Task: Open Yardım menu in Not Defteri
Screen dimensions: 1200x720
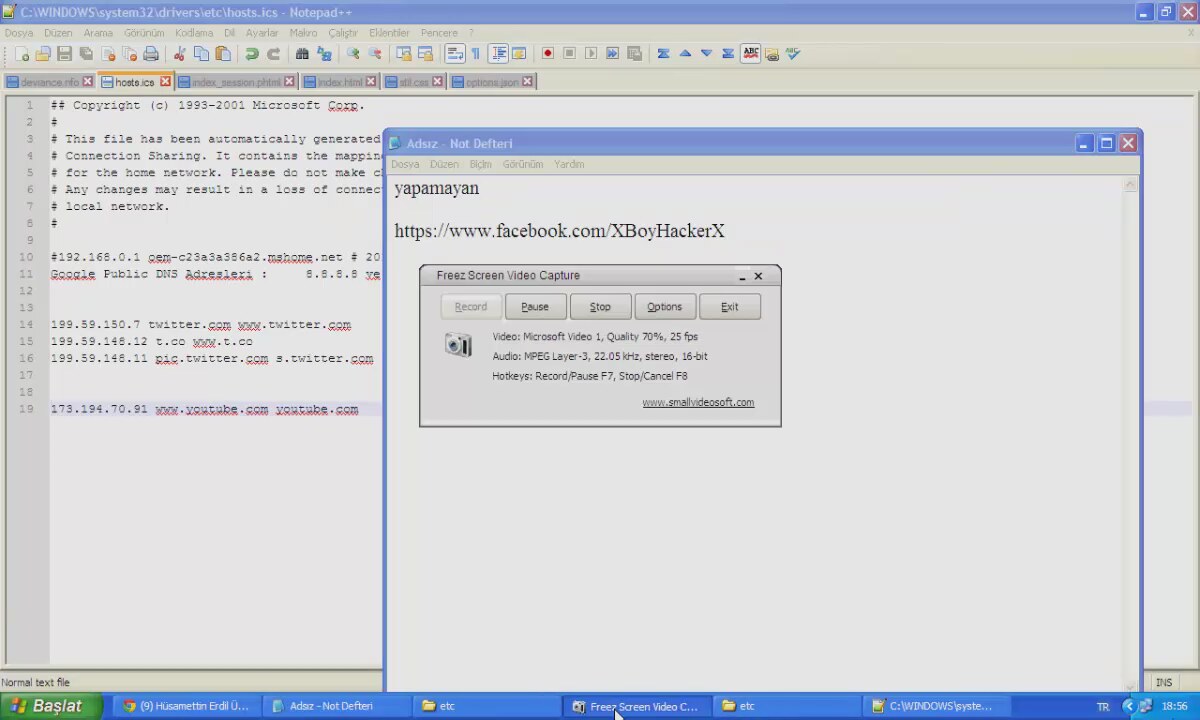Action: click(x=569, y=164)
